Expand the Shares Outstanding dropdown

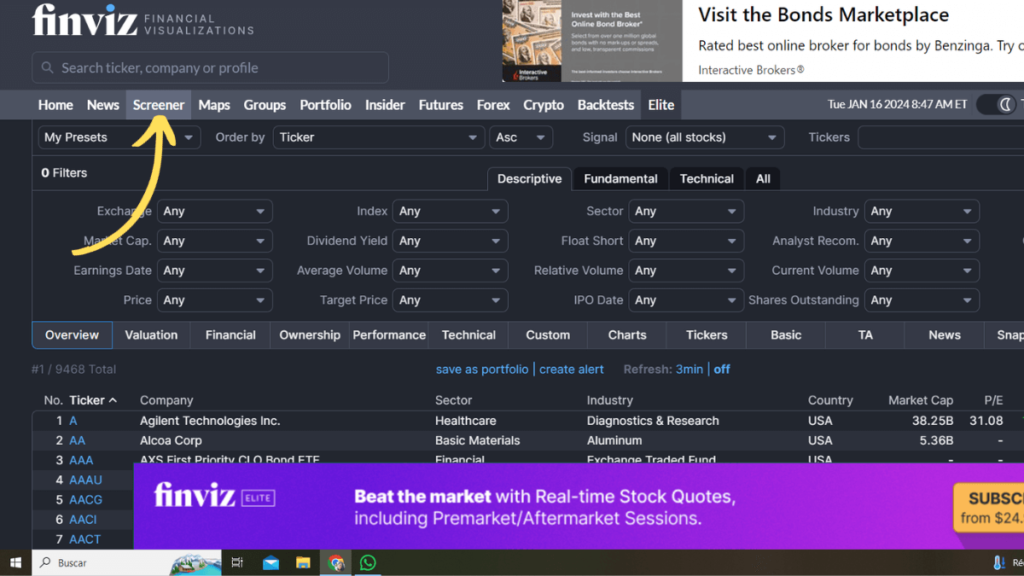921,300
